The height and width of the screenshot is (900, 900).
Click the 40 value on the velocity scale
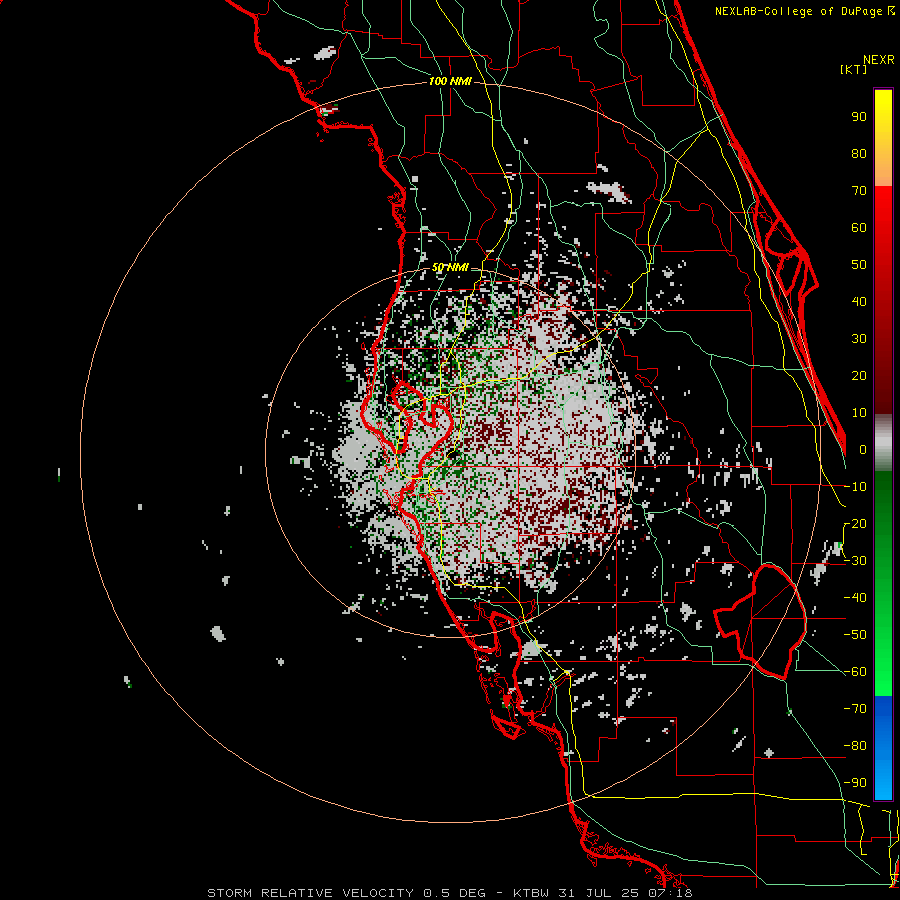[859, 301]
